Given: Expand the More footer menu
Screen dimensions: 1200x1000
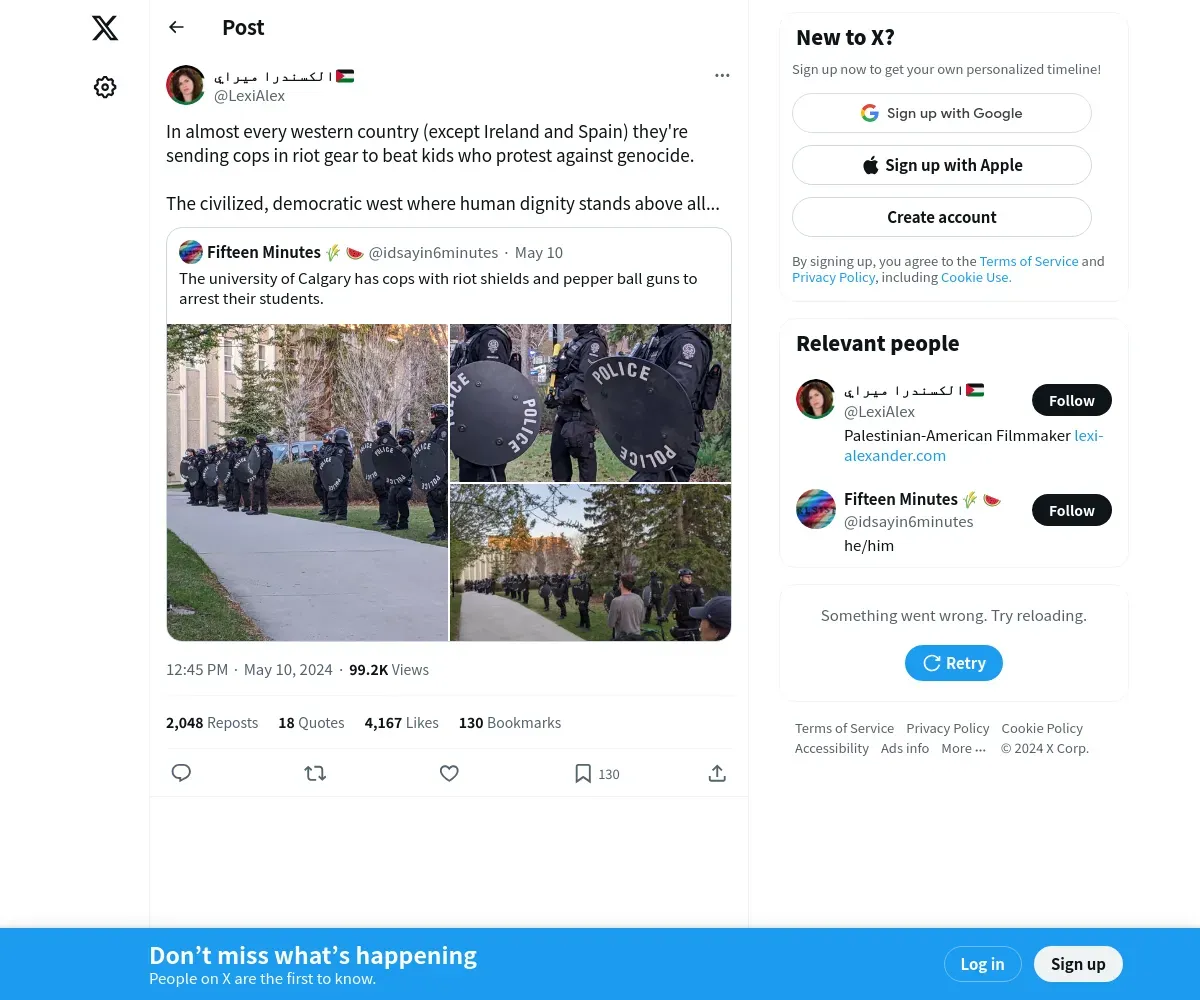Looking at the screenshot, I should coord(964,748).
